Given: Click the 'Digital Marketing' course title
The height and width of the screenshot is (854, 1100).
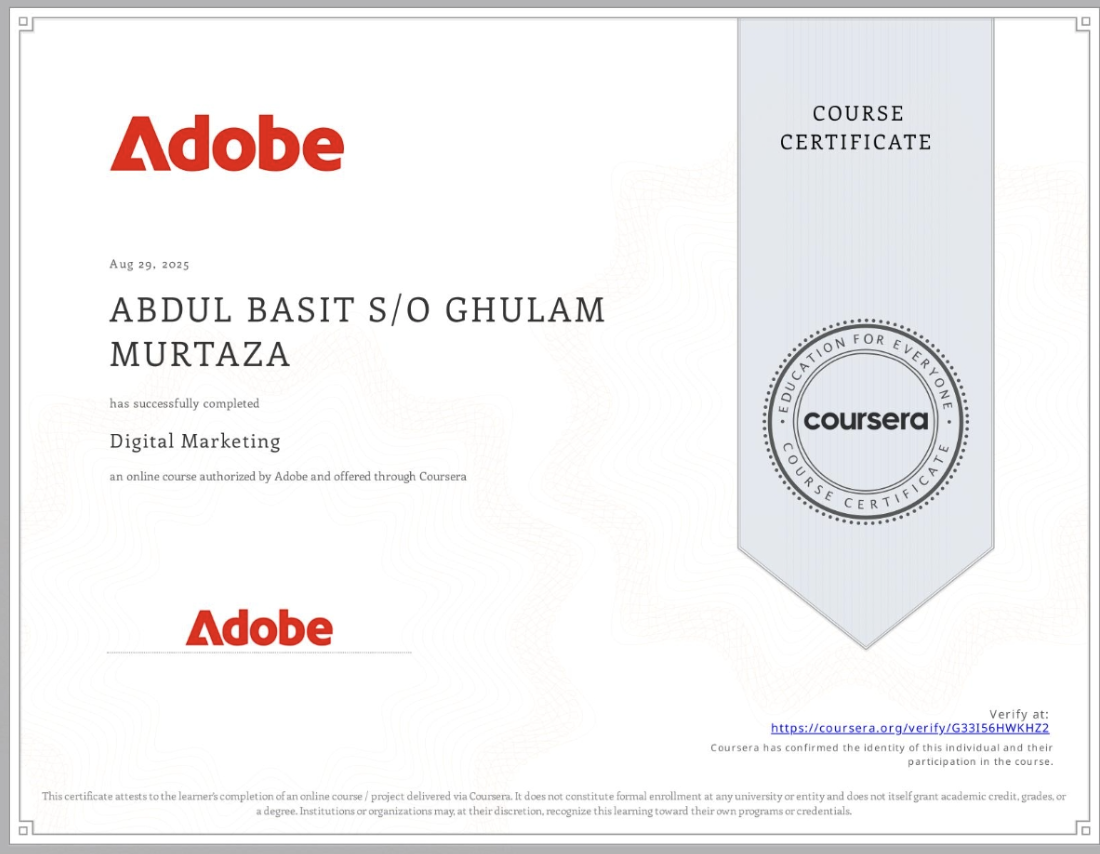Looking at the screenshot, I should tap(195, 441).
